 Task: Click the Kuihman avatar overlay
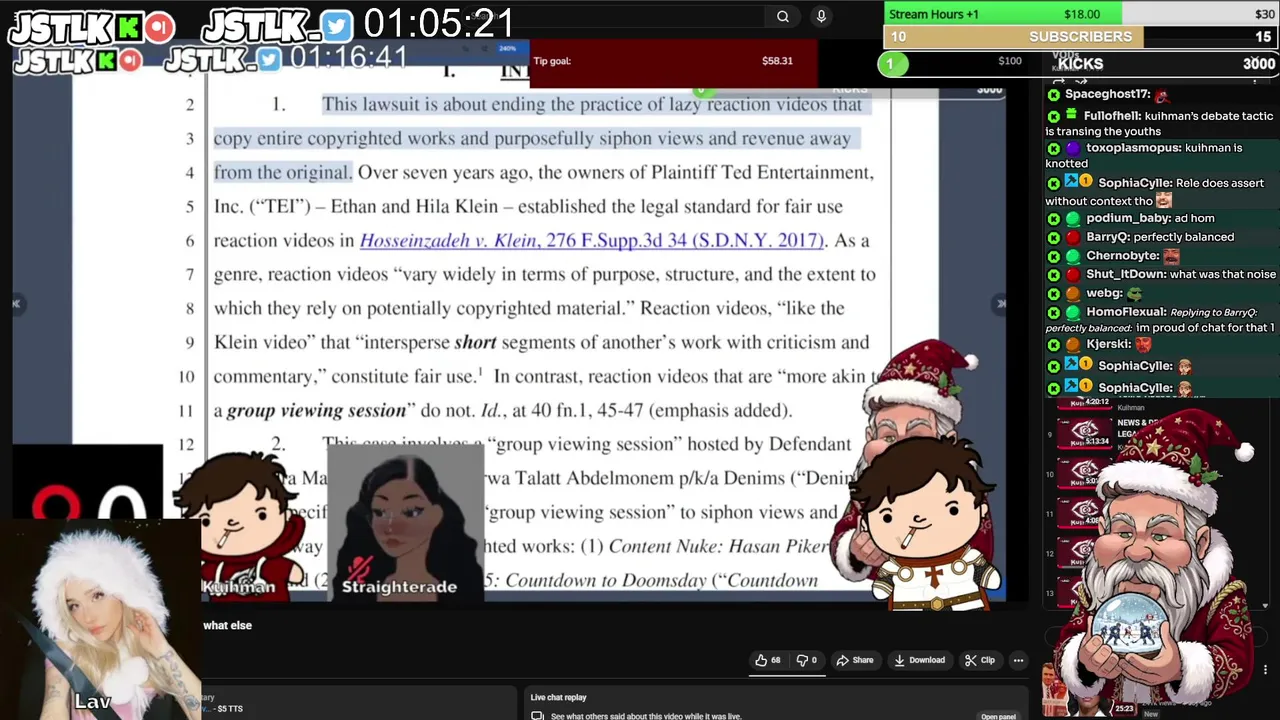[x=240, y=525]
